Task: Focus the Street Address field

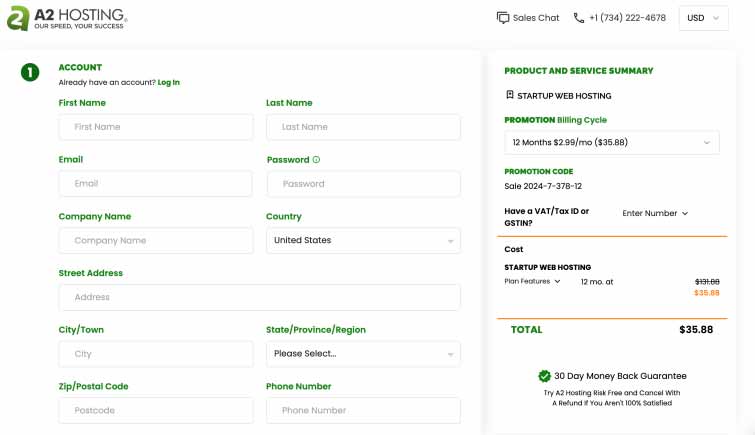Action: [x=260, y=297]
